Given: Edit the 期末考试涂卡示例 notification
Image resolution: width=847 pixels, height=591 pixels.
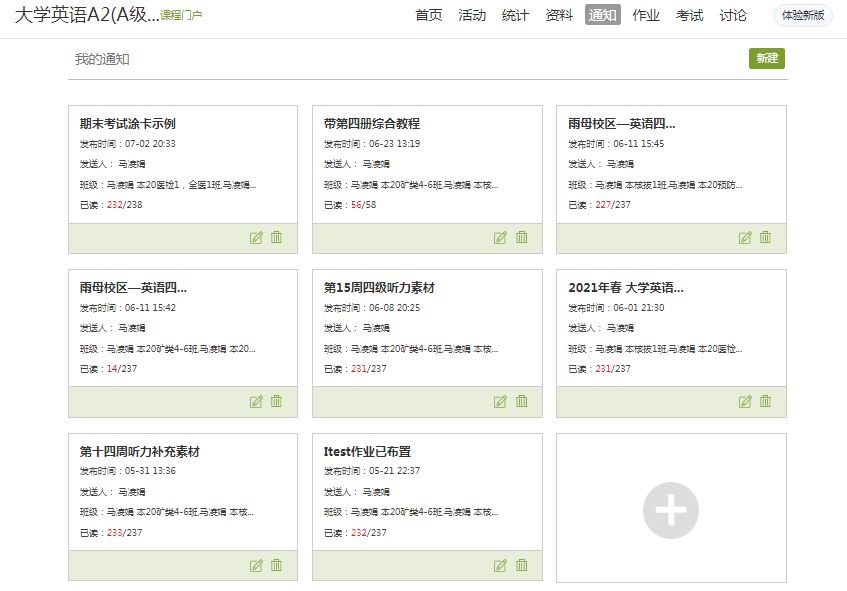Looking at the screenshot, I should click(256, 238).
